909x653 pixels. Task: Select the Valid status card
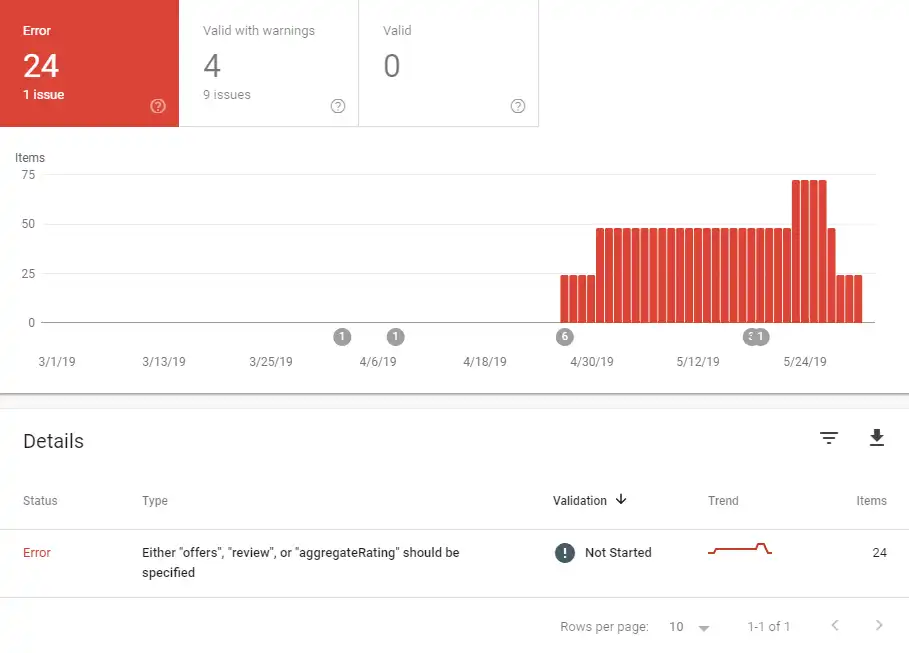(x=449, y=63)
